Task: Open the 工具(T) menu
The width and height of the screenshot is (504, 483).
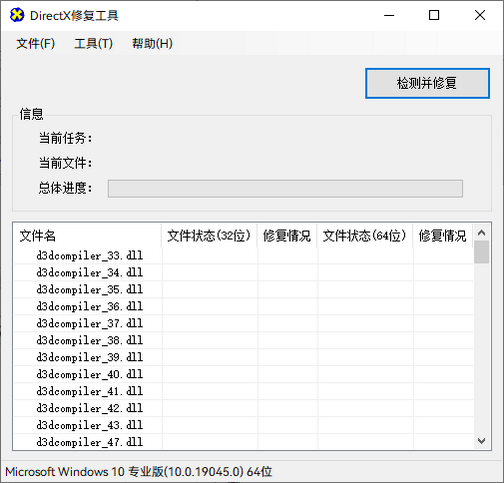Action: coord(93,43)
